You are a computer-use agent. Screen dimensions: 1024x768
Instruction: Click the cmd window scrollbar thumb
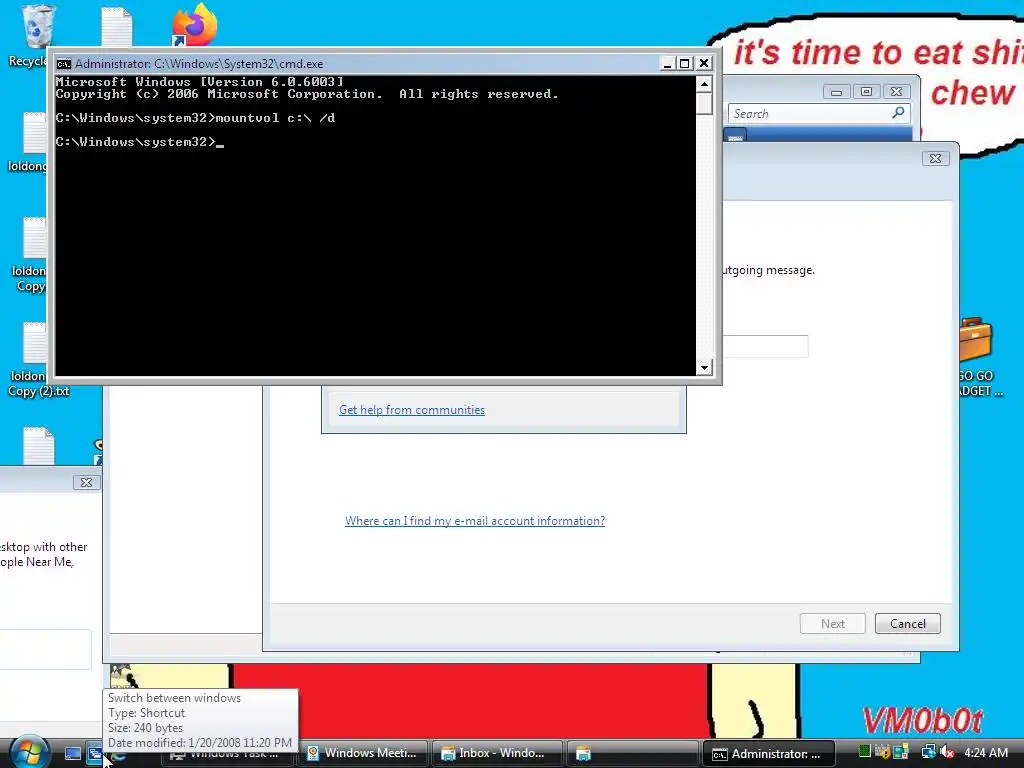click(x=704, y=103)
